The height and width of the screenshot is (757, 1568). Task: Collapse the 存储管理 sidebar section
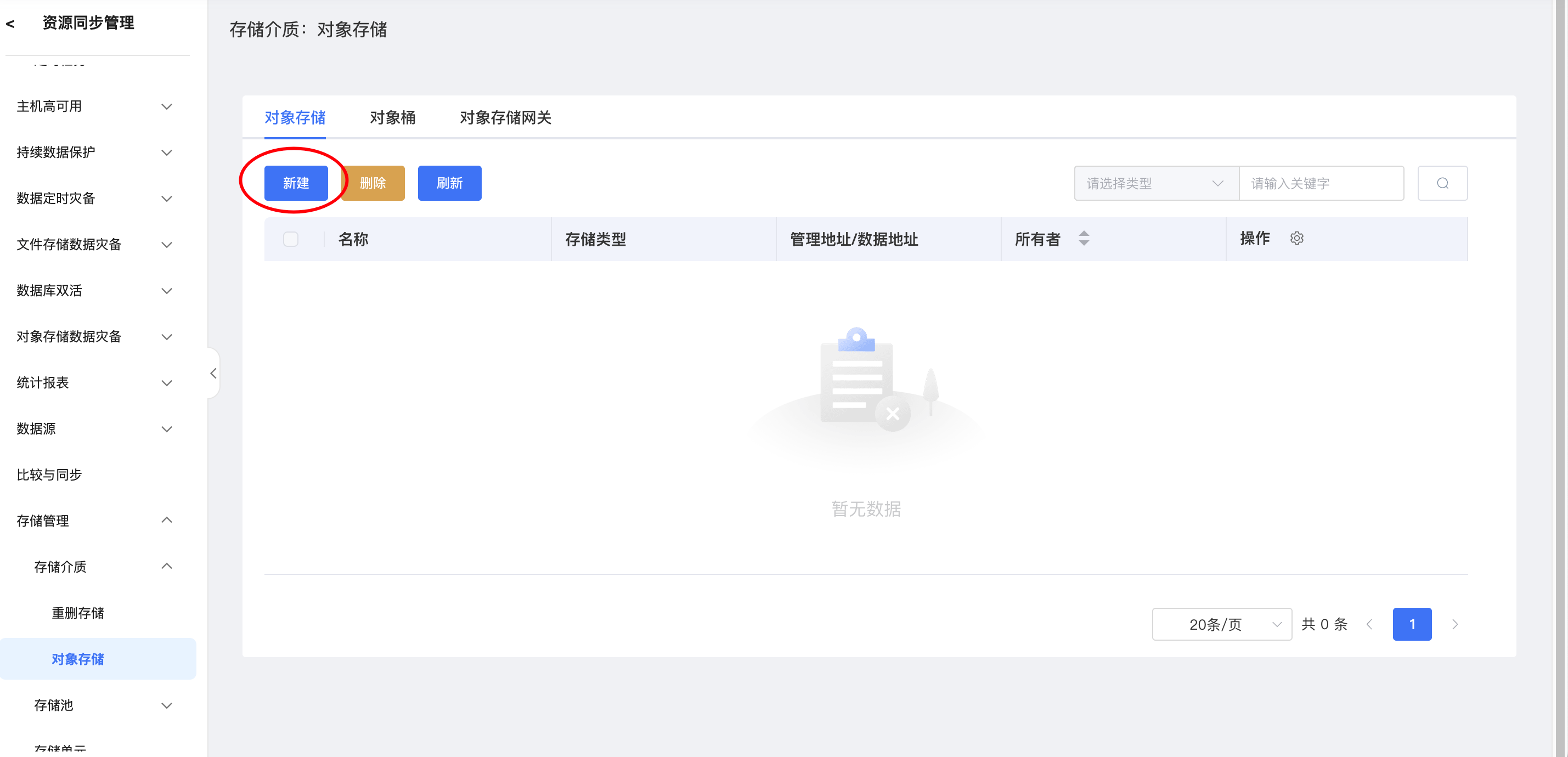click(94, 520)
